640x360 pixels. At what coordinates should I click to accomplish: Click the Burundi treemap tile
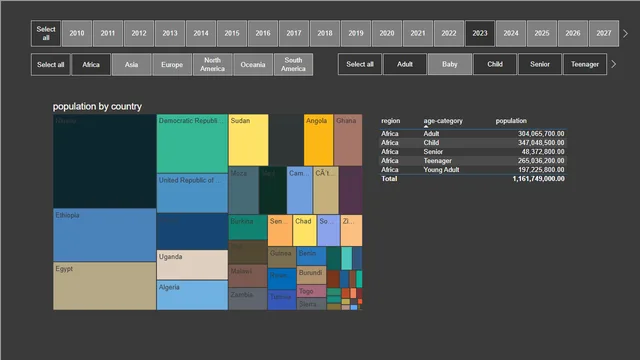(x=311, y=276)
